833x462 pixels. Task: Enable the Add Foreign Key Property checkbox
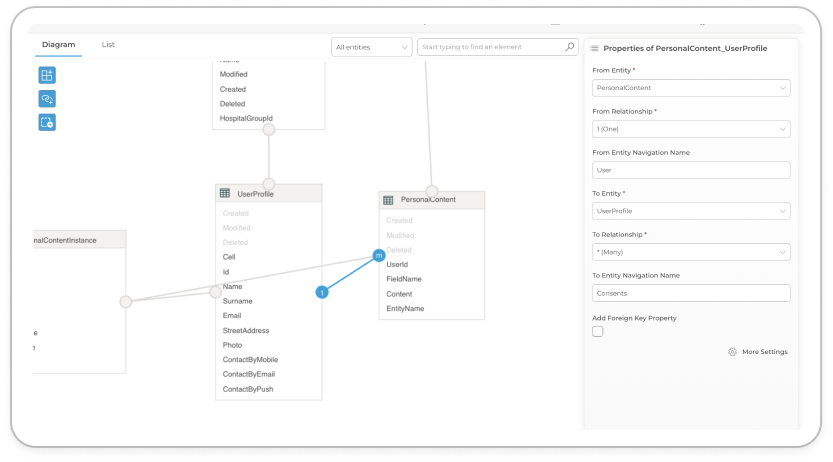coord(598,332)
